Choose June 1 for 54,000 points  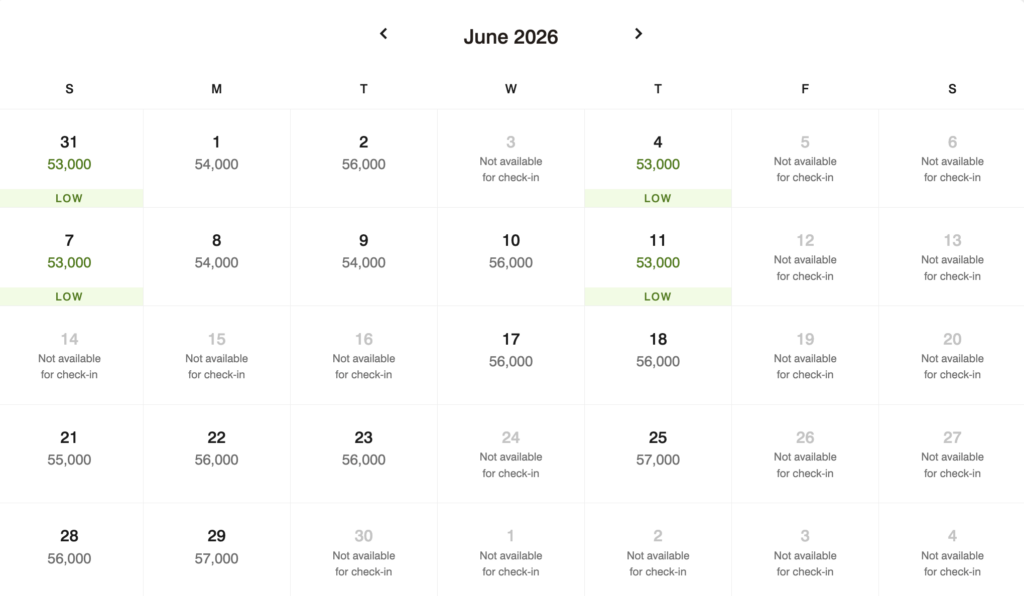(216, 153)
